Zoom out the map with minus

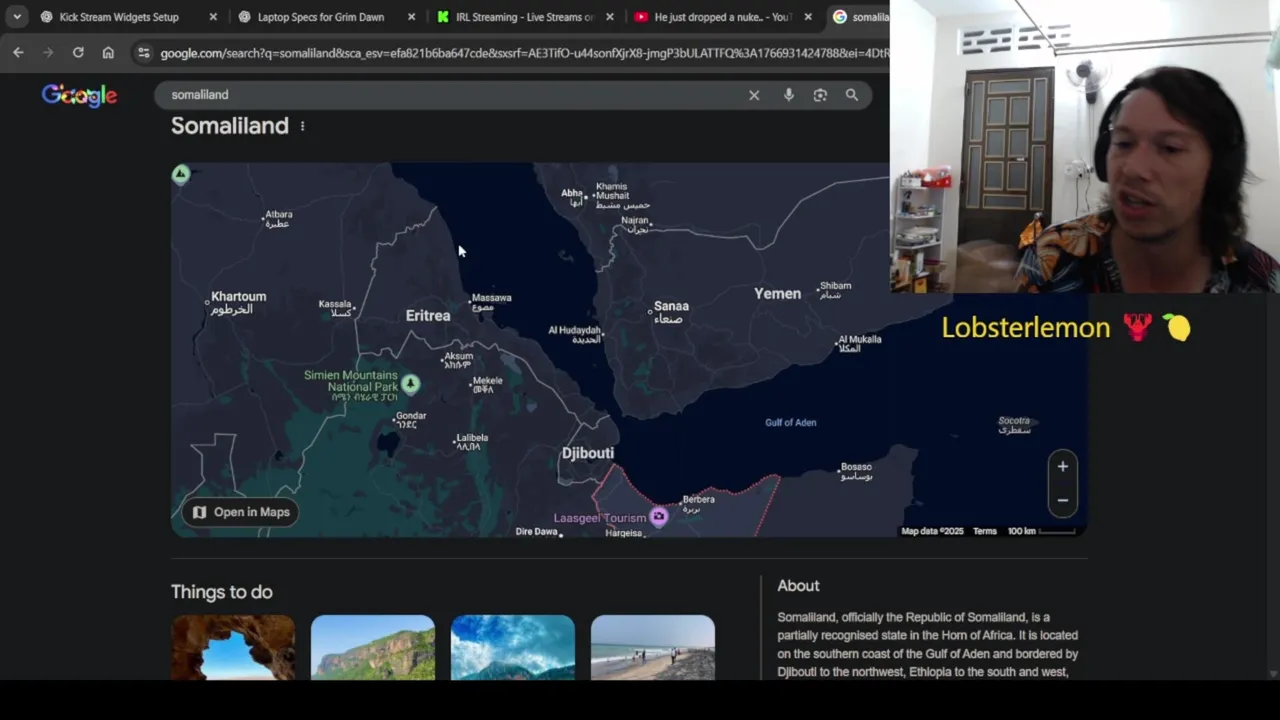1062,500
